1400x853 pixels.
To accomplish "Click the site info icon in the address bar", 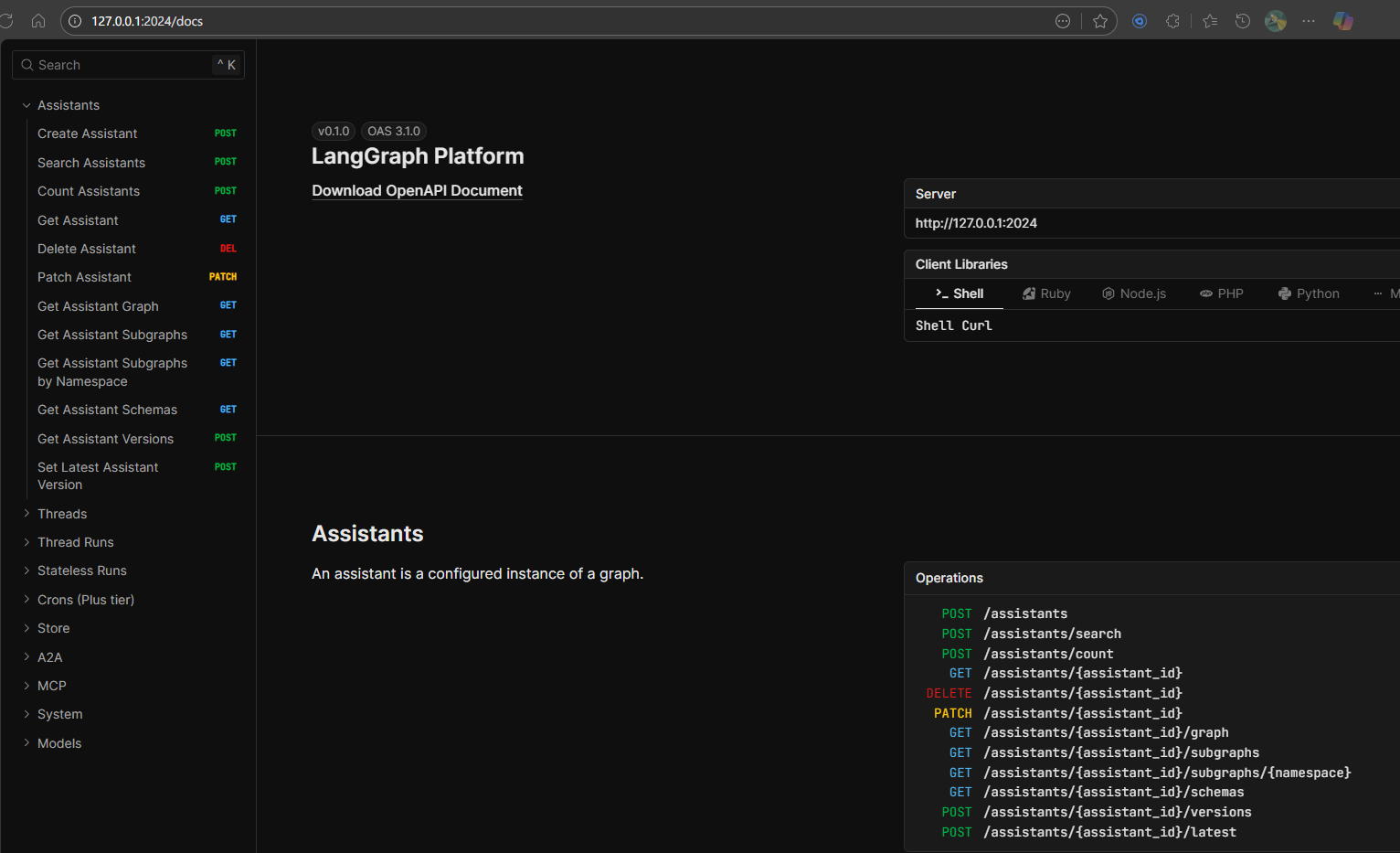I will (x=76, y=21).
